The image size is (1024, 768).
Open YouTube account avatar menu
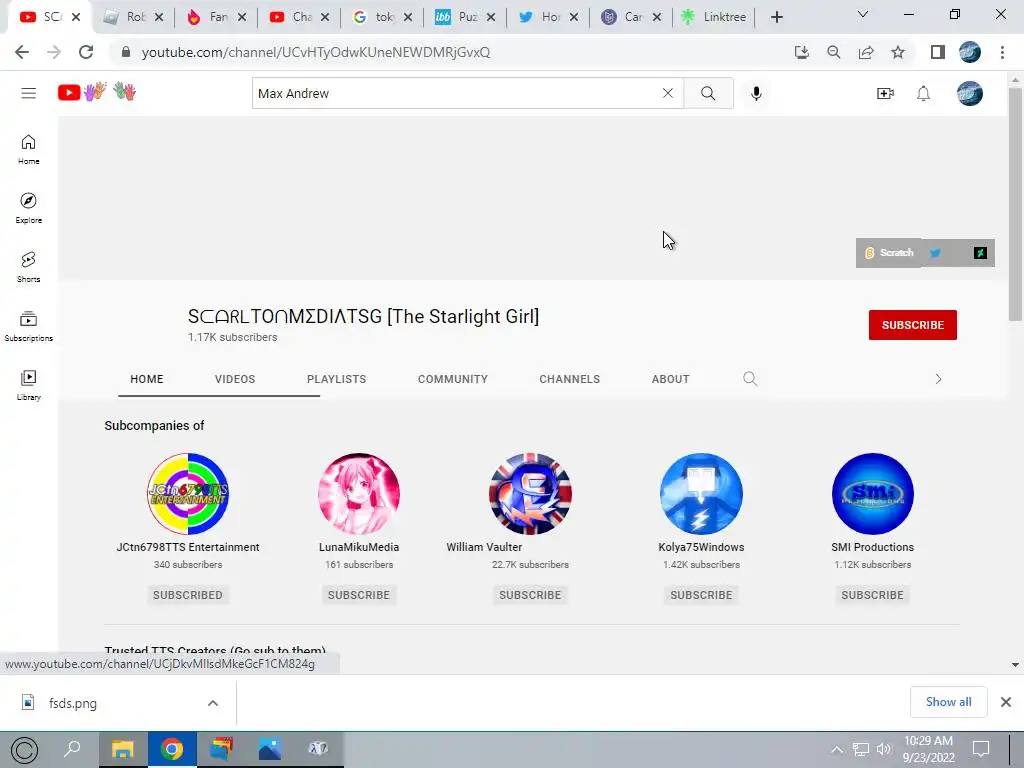coord(970,93)
